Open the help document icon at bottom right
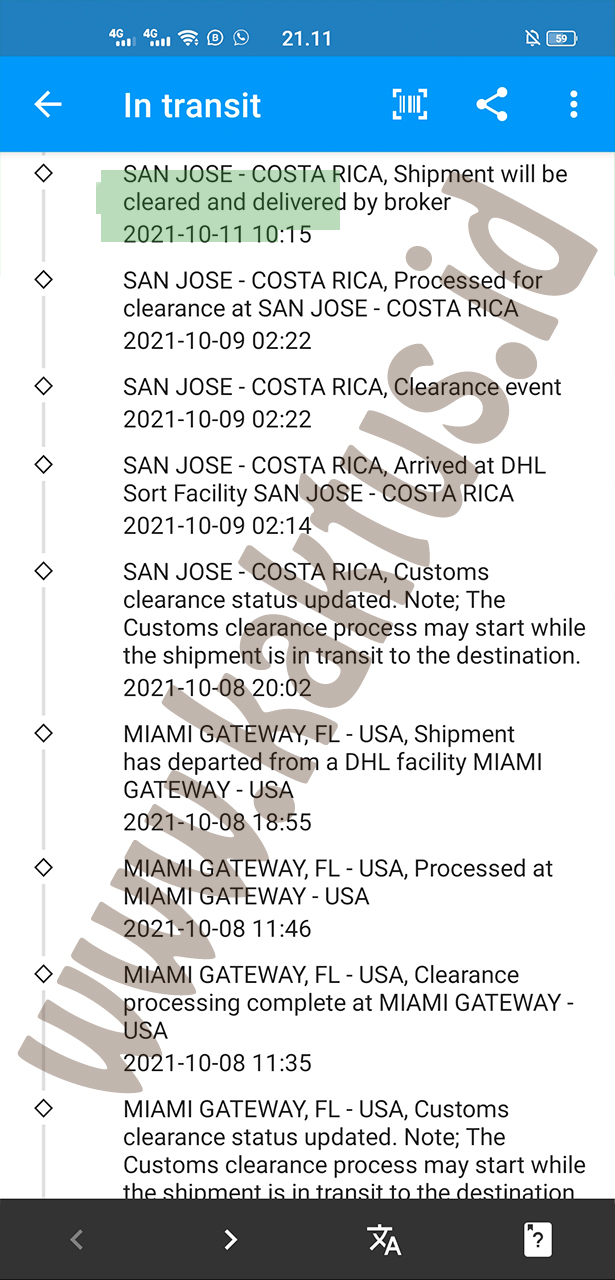The image size is (615, 1280). (x=538, y=1240)
